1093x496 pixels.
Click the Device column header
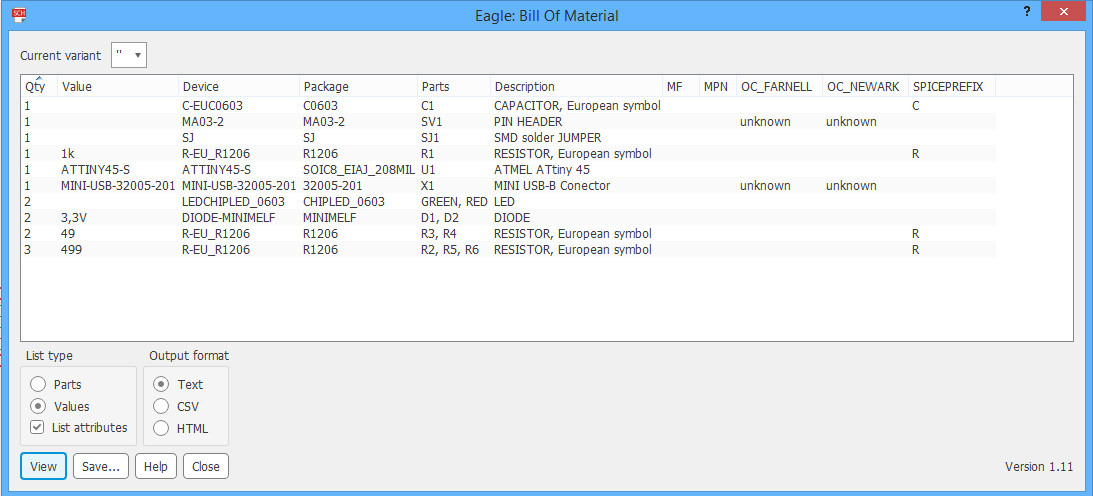tap(238, 87)
